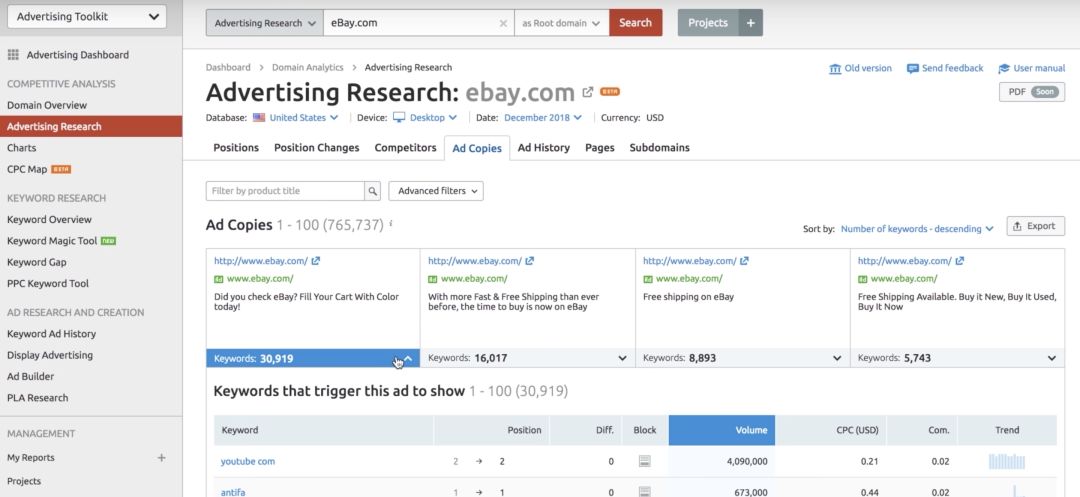Viewport: 1080px width, 497px height.
Task: Click the User manual graduation cap icon
Action: click(1004, 69)
